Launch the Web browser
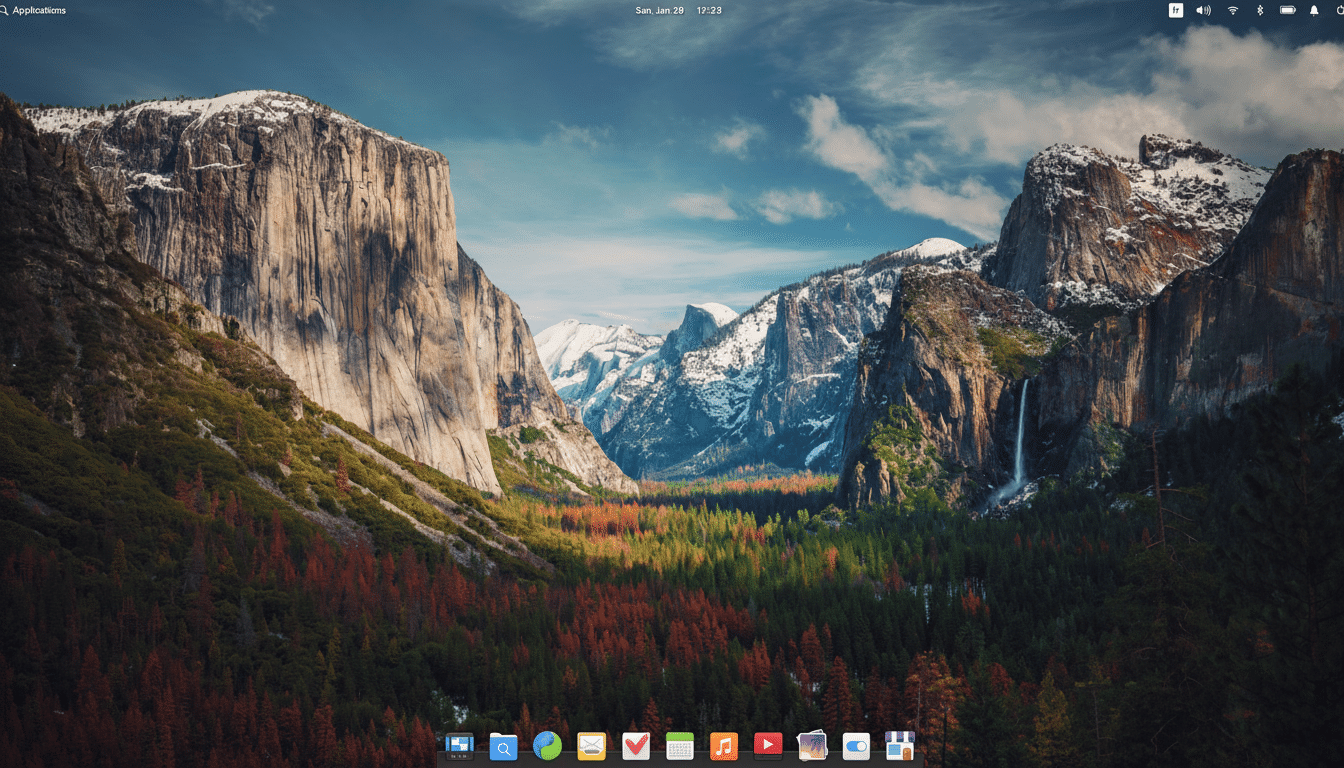1344x768 pixels. [548, 745]
